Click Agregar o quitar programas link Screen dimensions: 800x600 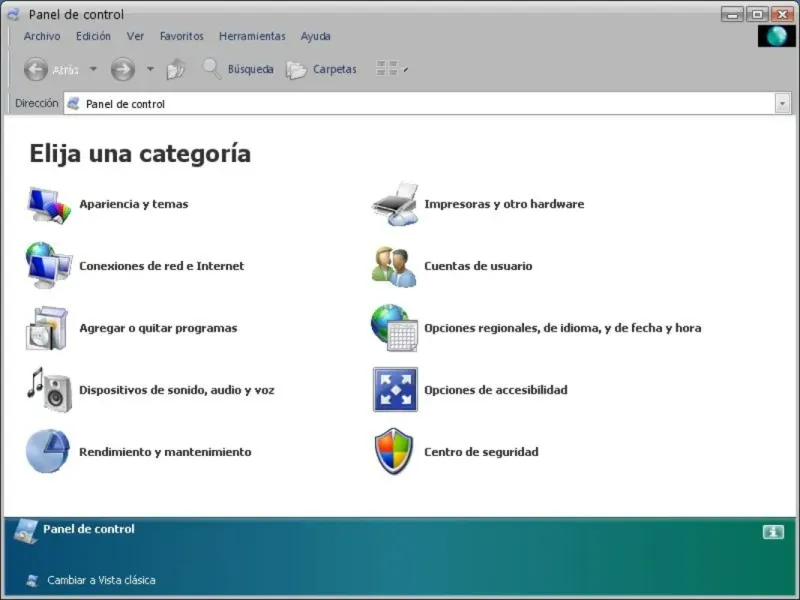158,328
